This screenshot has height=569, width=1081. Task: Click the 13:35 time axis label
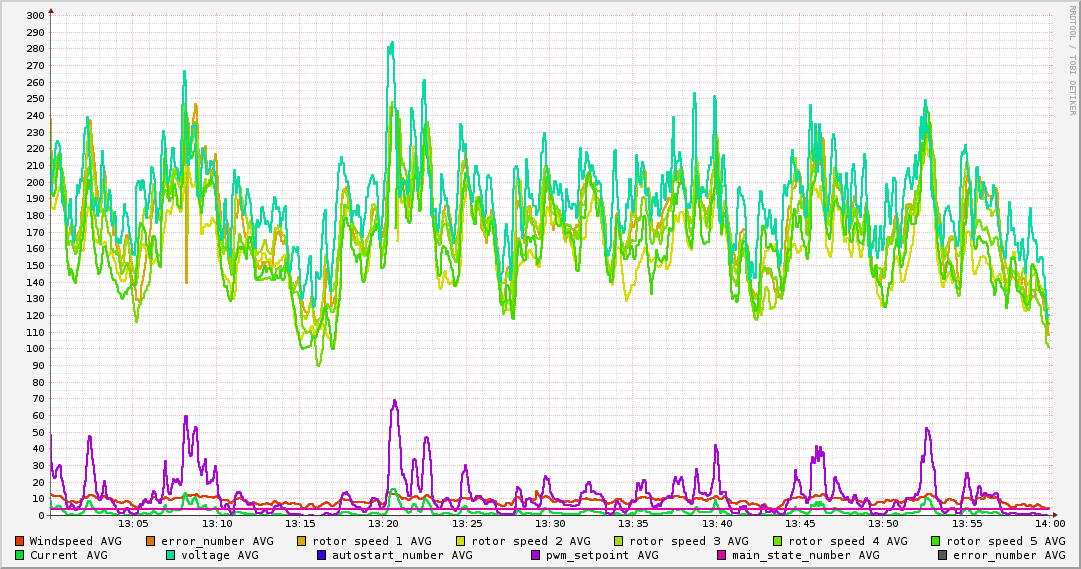pyautogui.click(x=634, y=524)
